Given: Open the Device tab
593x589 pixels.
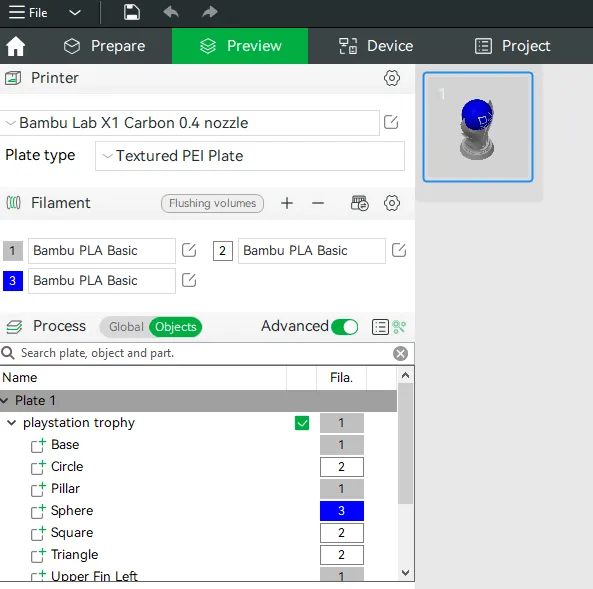Looking at the screenshot, I should (376, 46).
